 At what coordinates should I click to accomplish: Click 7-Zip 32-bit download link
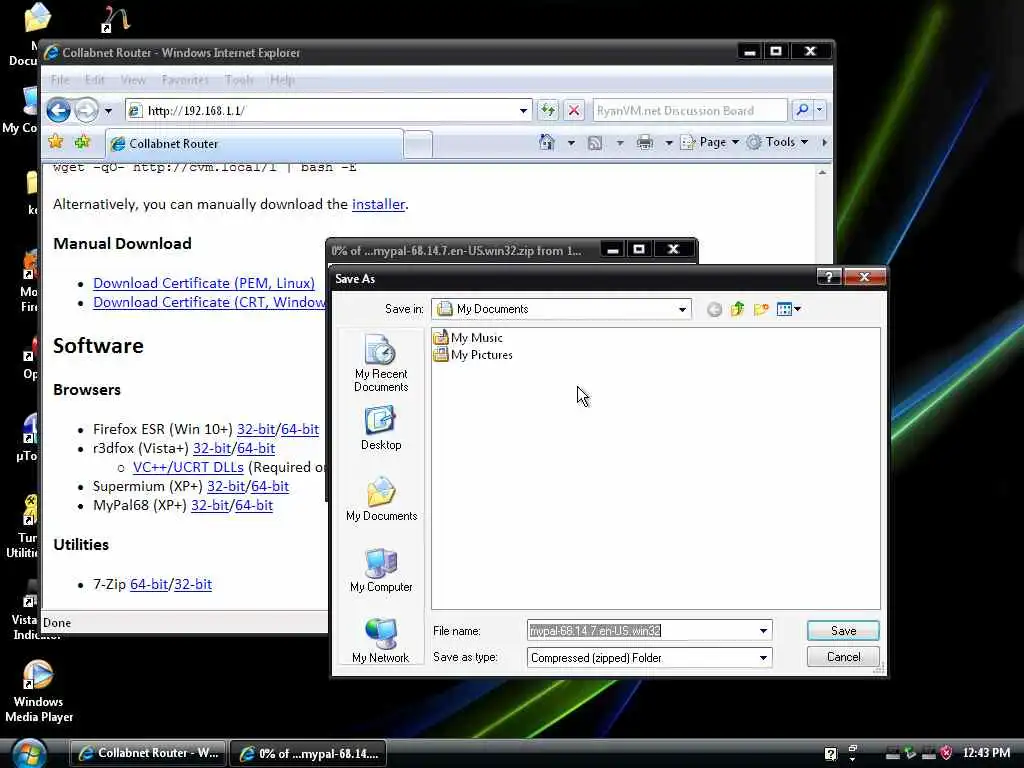coord(192,584)
